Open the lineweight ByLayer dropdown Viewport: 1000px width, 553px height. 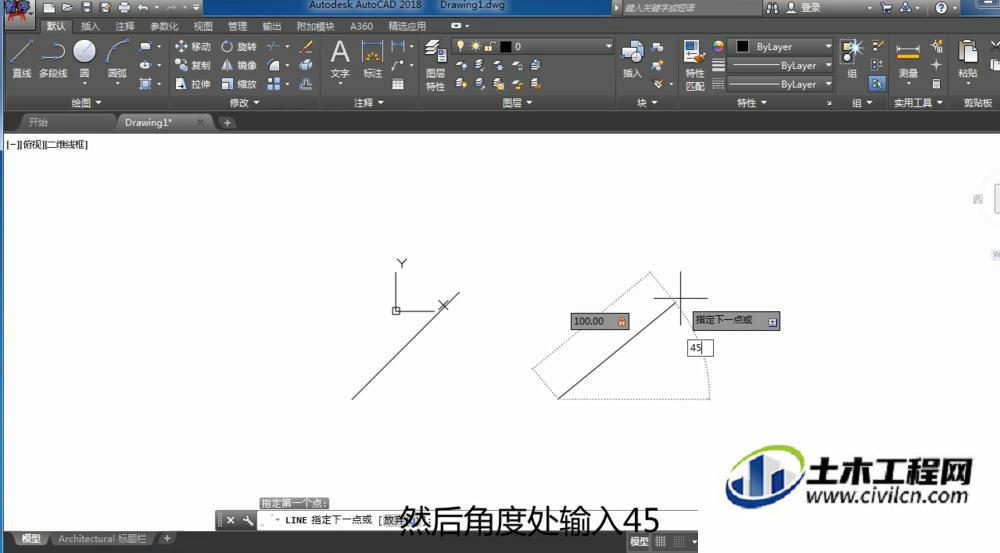[x=781, y=65]
